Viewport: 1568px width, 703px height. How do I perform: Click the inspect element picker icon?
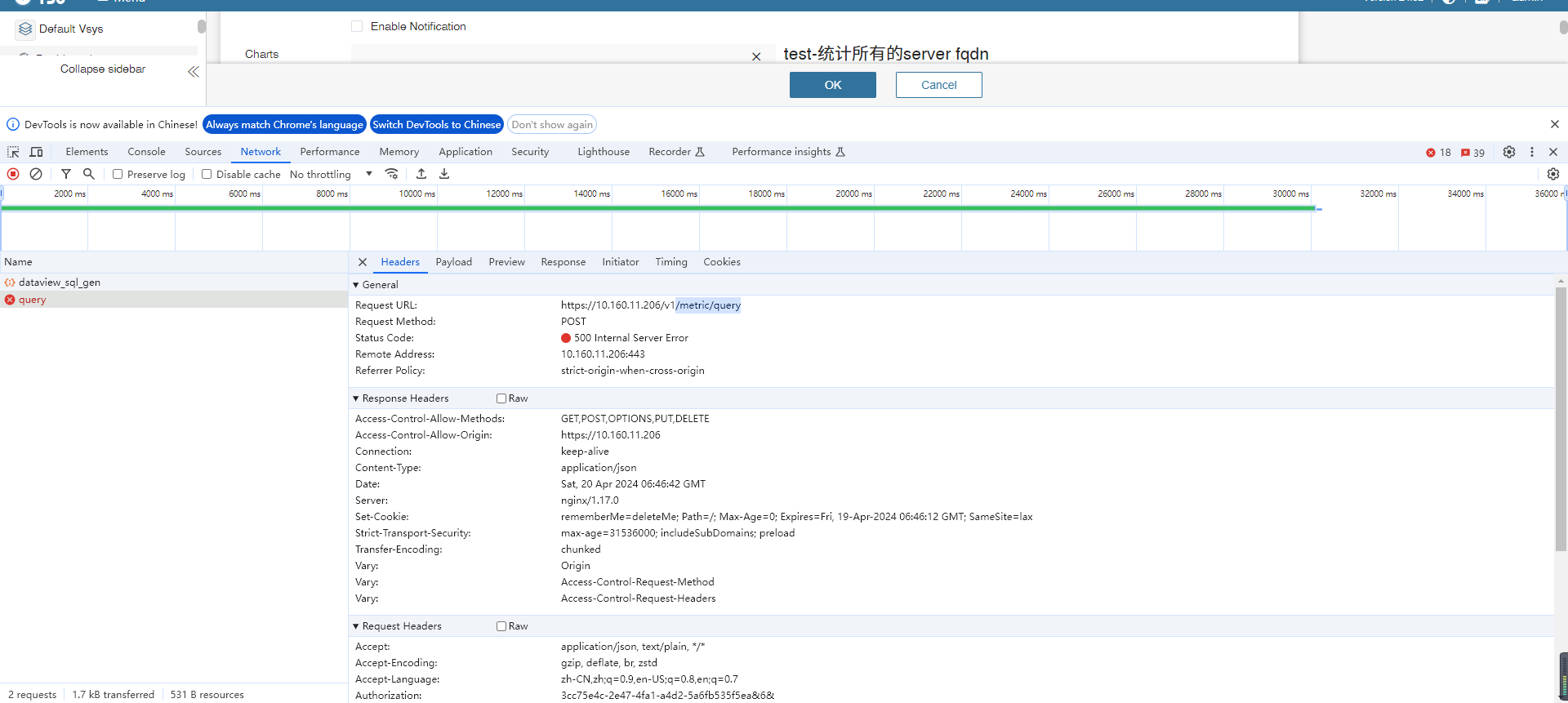click(13, 152)
